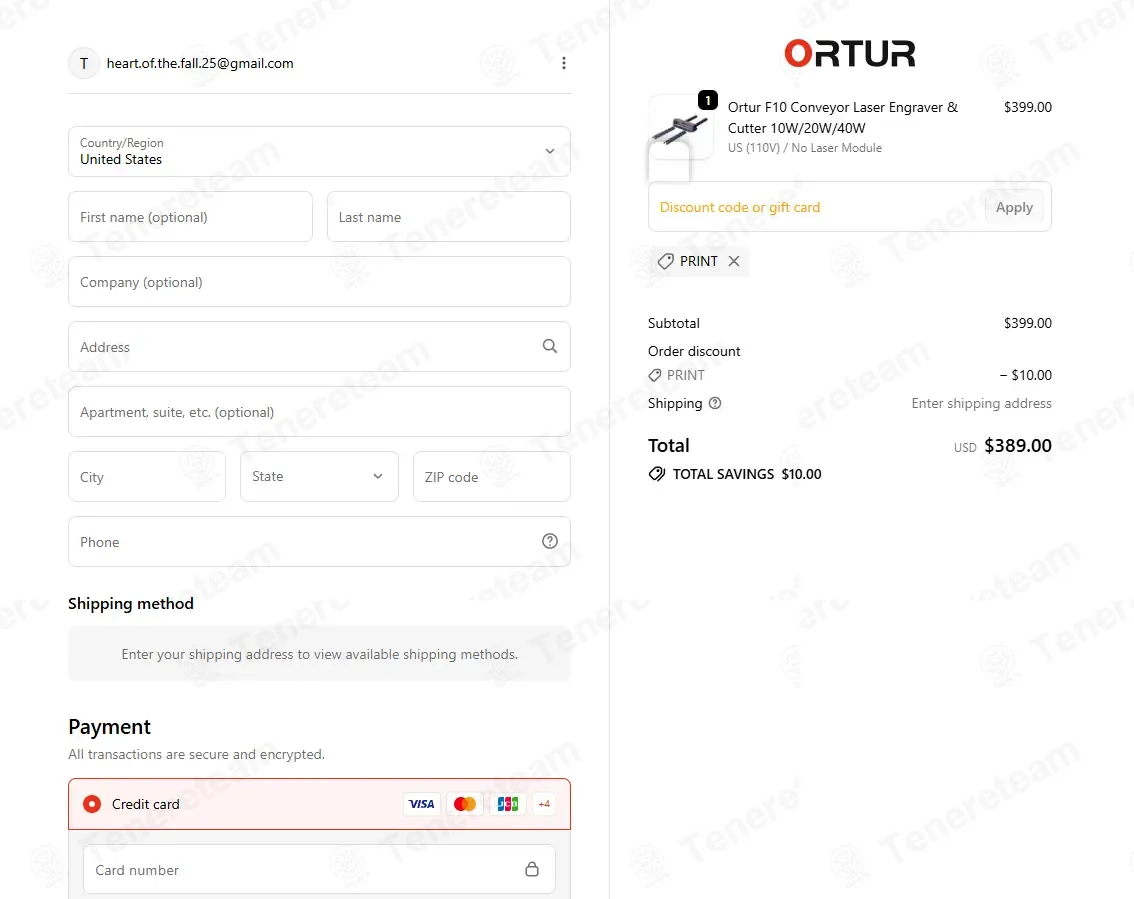Click the discount amount − $10.00
This screenshot has height=899, width=1134.
1026,375
